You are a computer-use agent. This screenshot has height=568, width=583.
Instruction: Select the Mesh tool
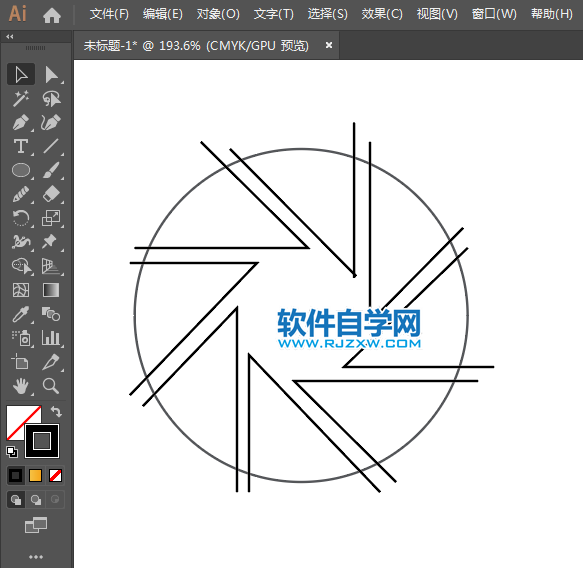(x=21, y=290)
